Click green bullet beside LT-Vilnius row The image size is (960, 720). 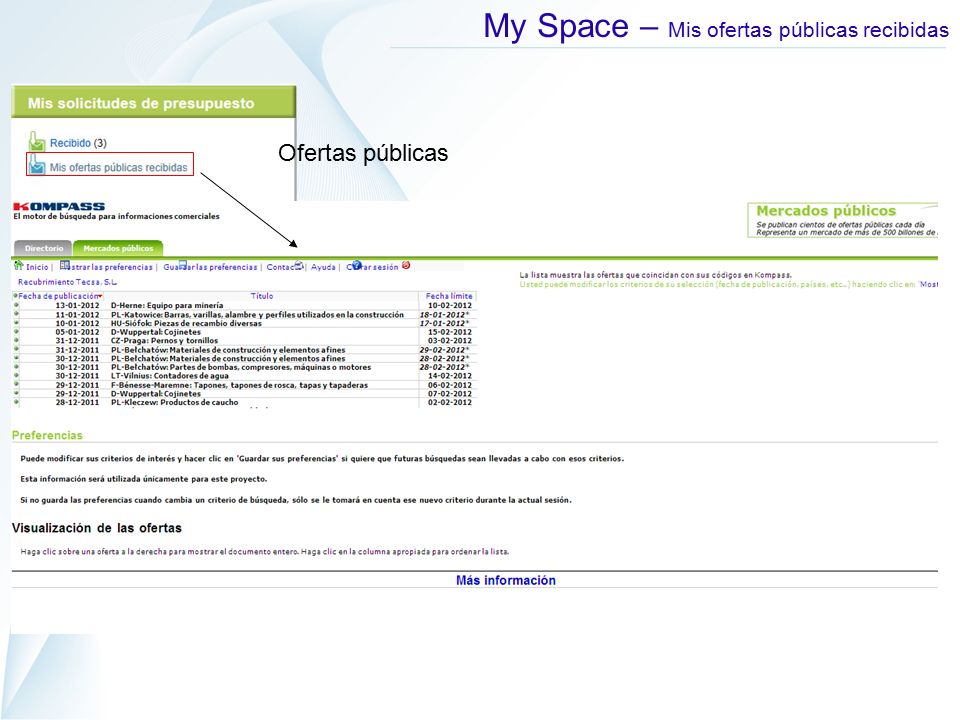click(x=16, y=376)
